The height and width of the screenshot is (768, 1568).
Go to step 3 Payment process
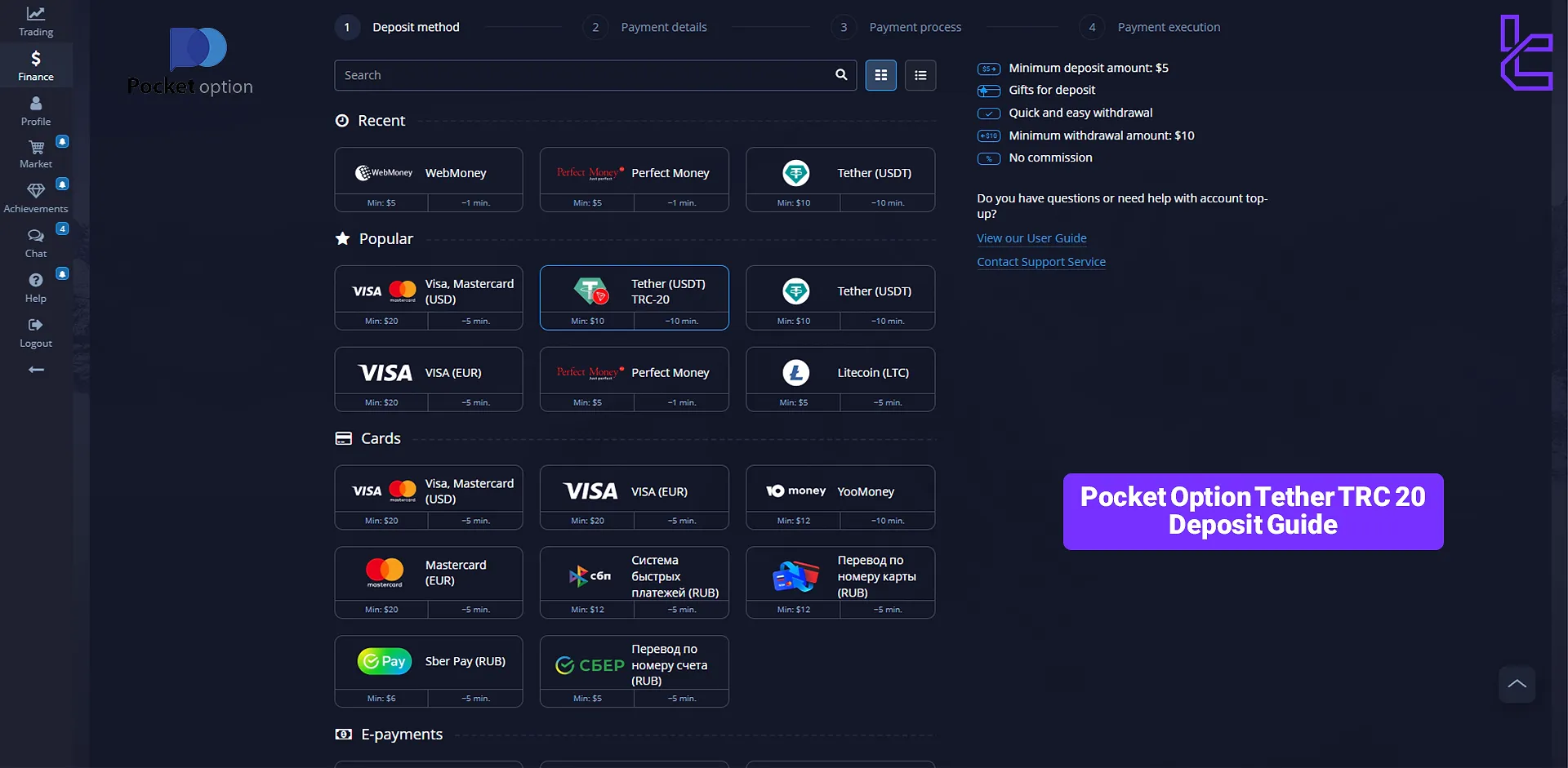pos(897,27)
